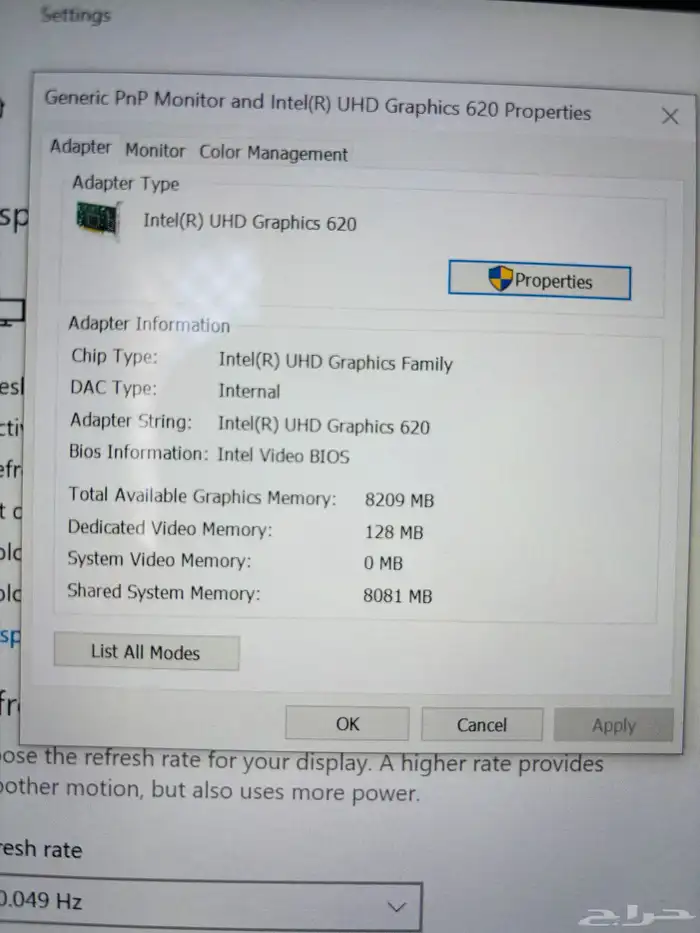700x933 pixels.
Task: Select the shared memory value '8081 MB'
Action: click(x=398, y=596)
